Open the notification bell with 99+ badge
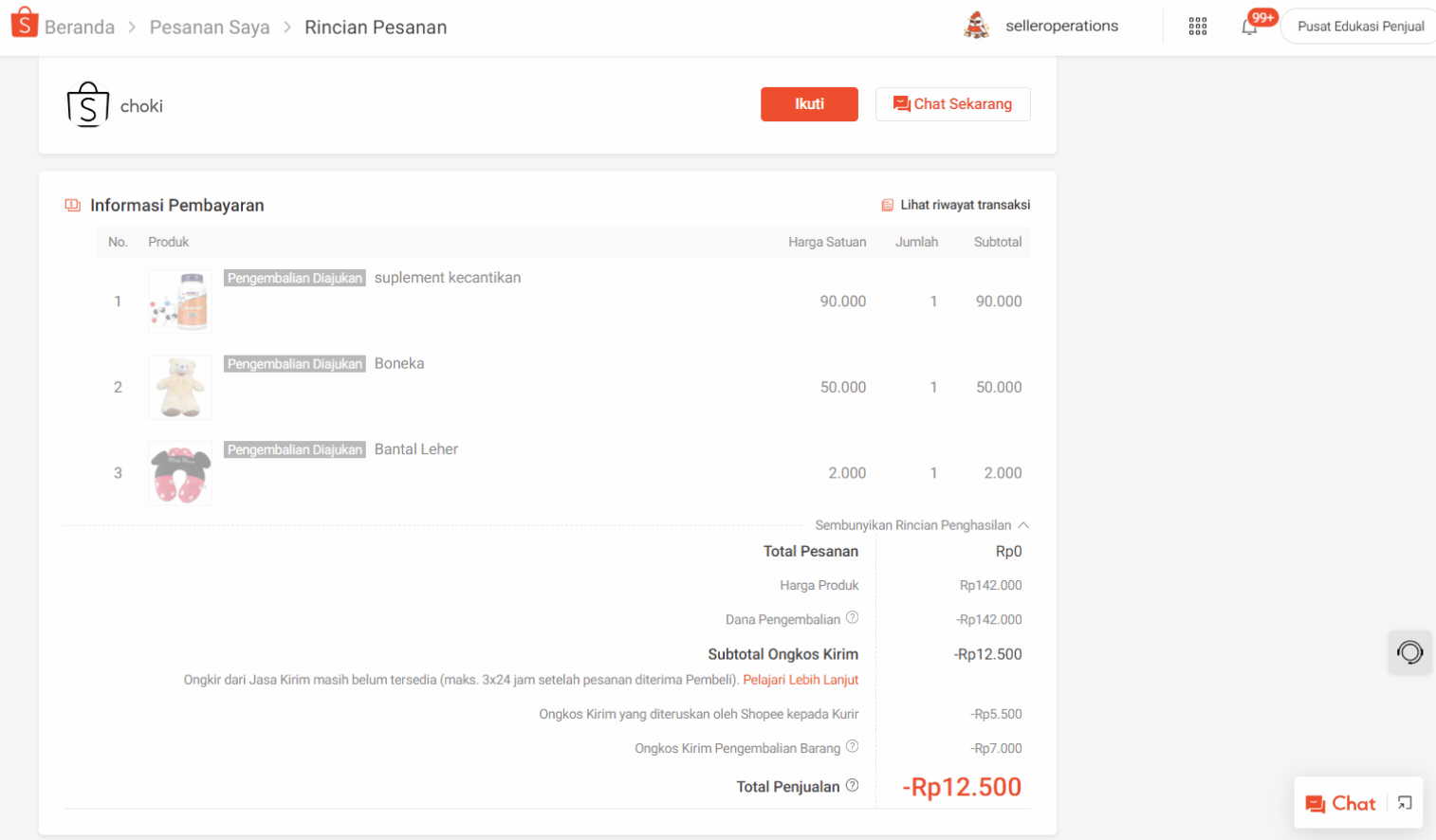 pos(1249,26)
